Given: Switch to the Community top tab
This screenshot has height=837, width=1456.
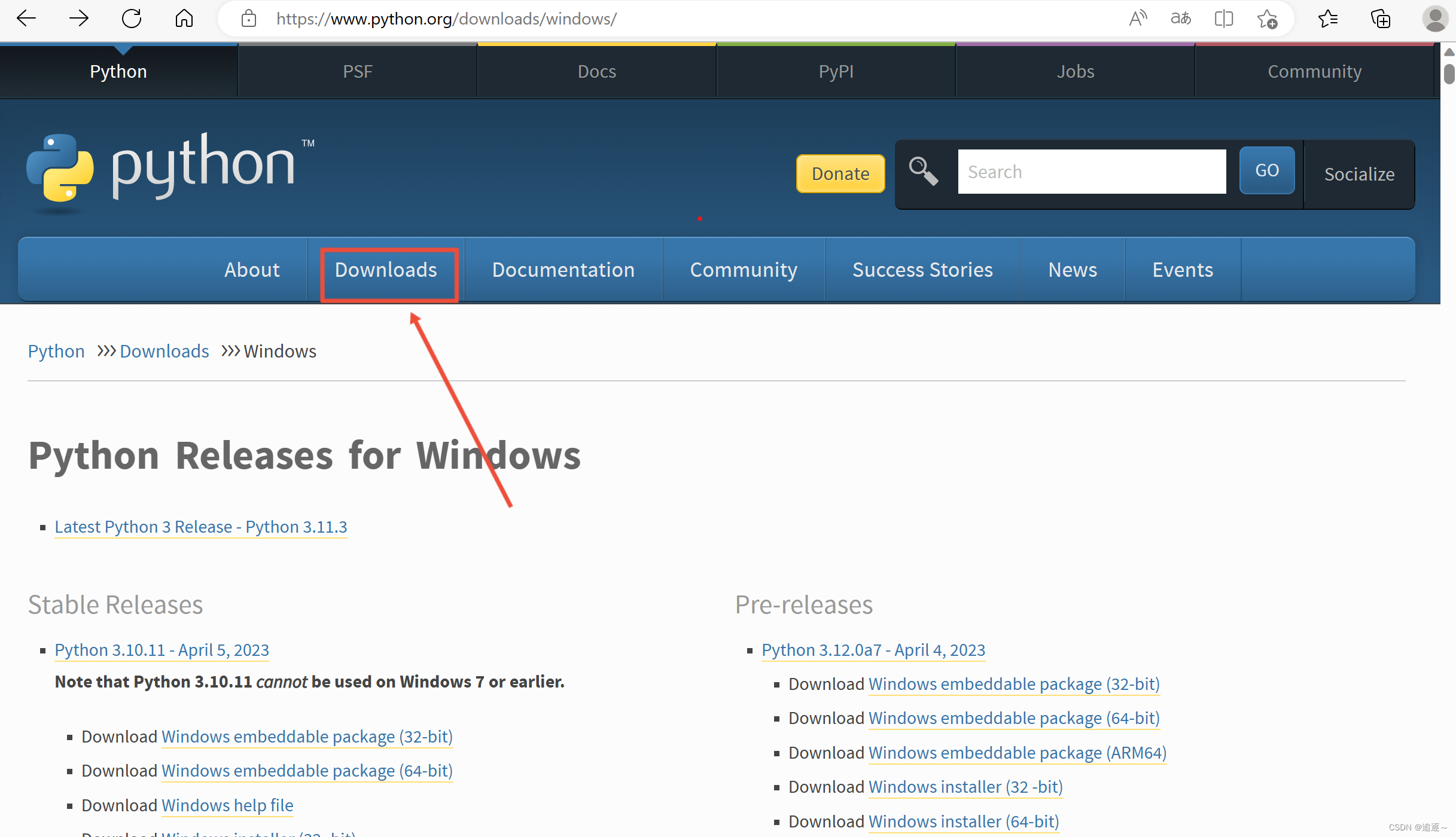Looking at the screenshot, I should click(x=1315, y=71).
